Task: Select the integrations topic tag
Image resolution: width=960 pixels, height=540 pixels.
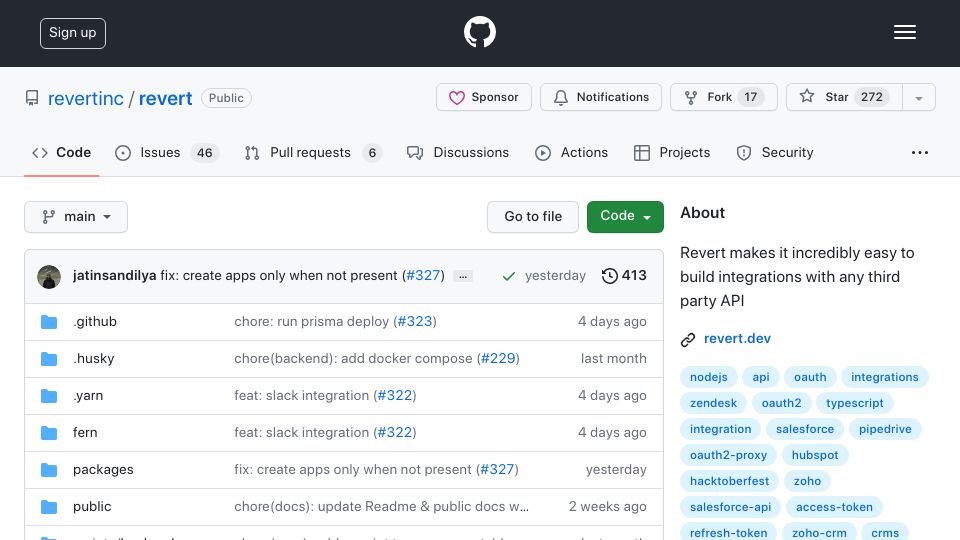Action: (x=885, y=377)
